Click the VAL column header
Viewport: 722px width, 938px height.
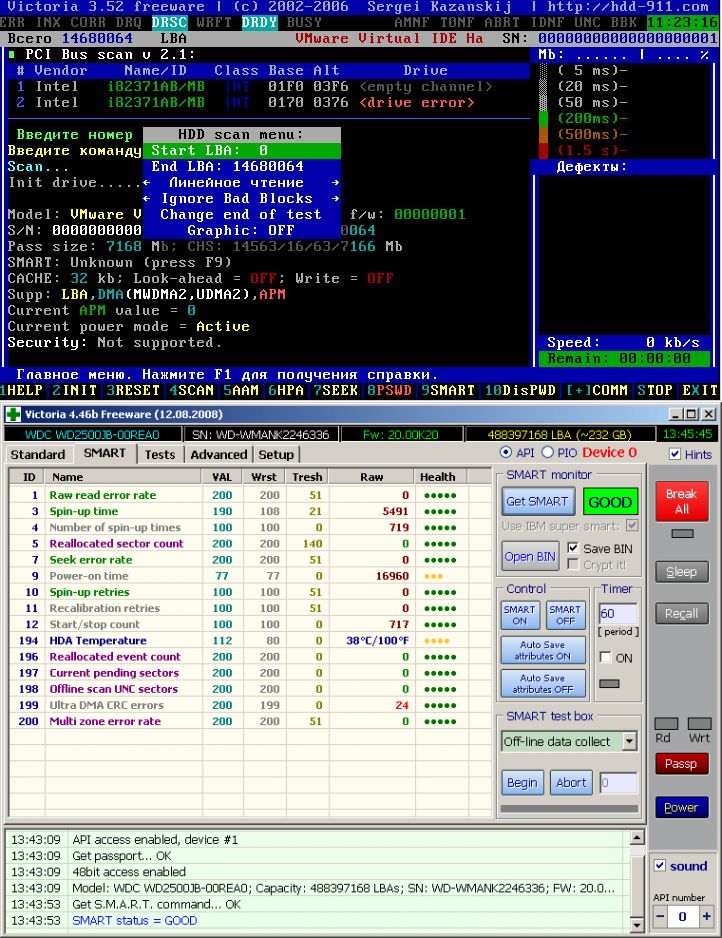click(222, 477)
